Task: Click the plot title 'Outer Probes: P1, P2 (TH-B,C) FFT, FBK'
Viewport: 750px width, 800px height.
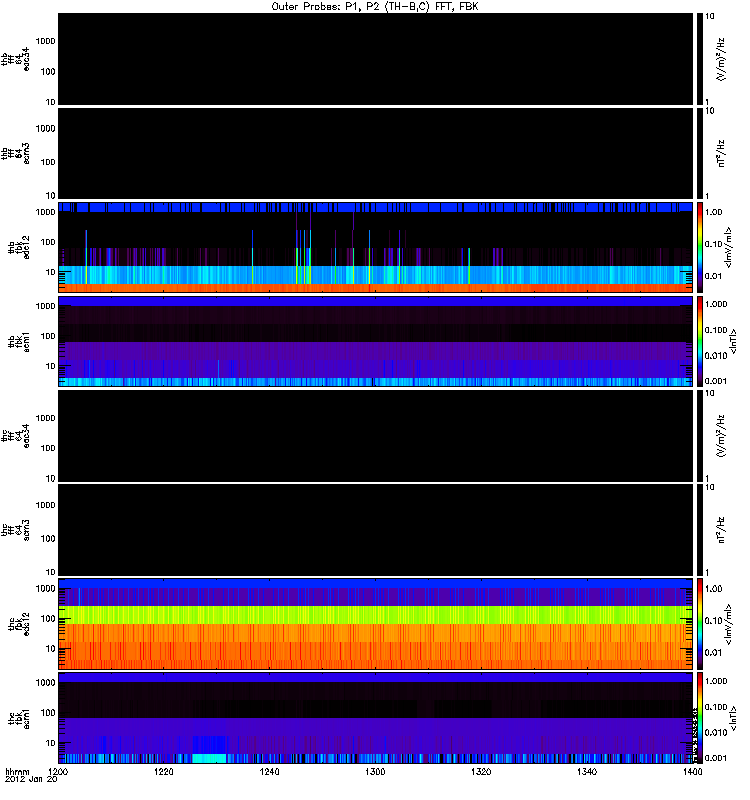Action: click(x=374, y=7)
